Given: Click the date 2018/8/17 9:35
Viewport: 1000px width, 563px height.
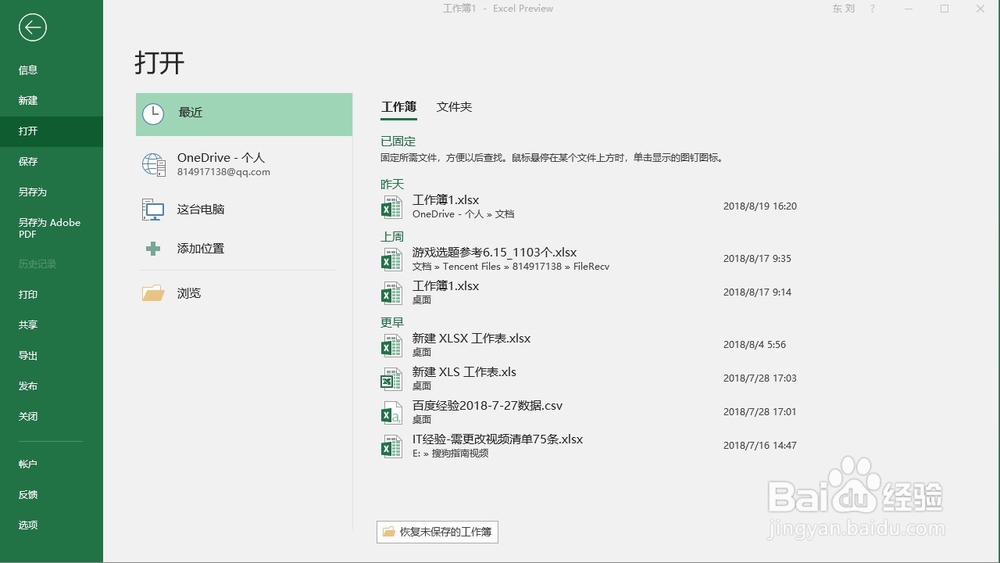Looking at the screenshot, I should (x=757, y=259).
